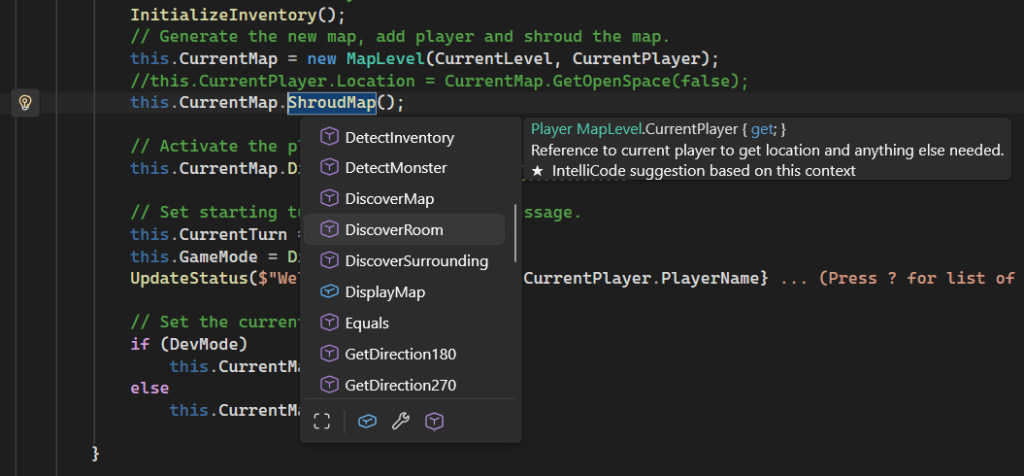Click the closing curly brace
The image size is (1024, 476).
pyautogui.click(x=95, y=453)
